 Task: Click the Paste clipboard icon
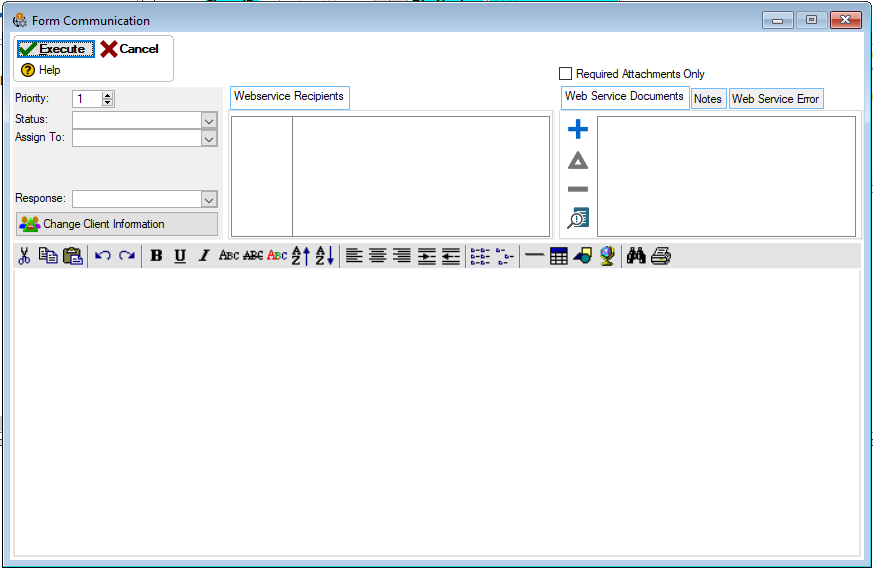pyautogui.click(x=73, y=256)
